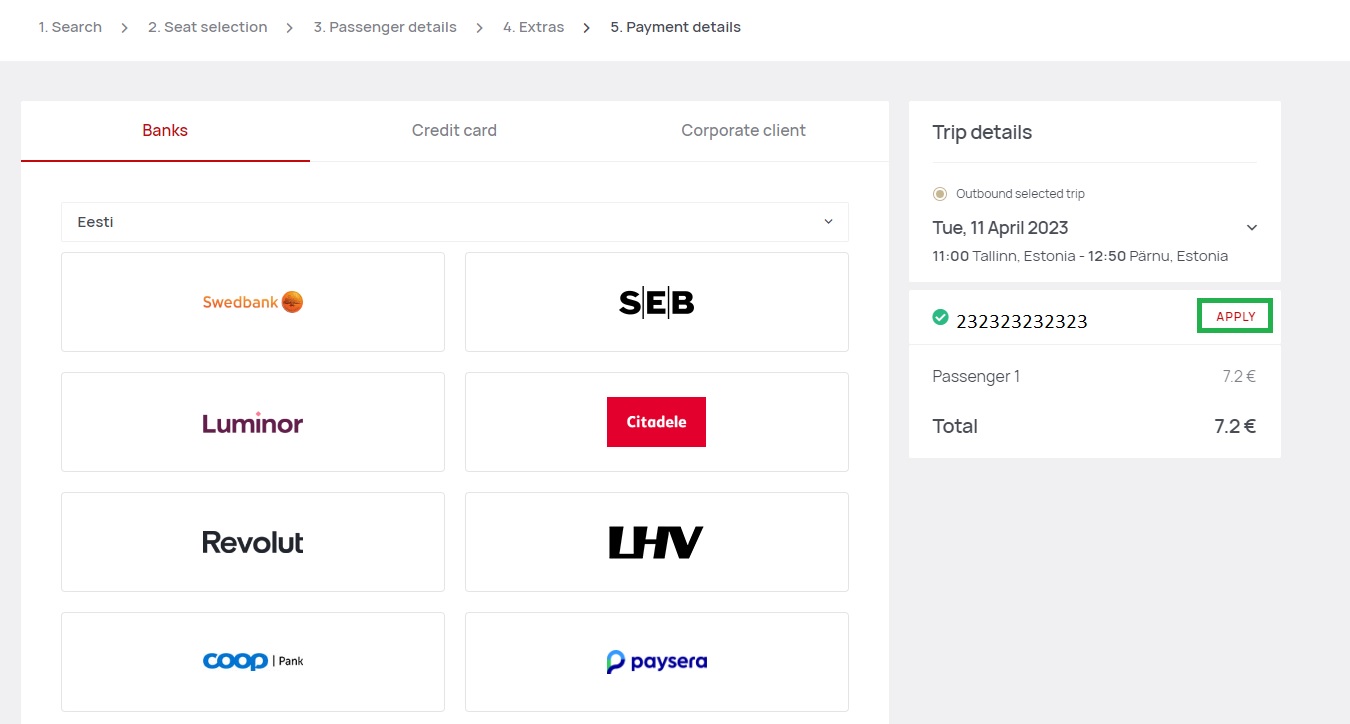Click the green checkmark beside the code

tap(940, 317)
